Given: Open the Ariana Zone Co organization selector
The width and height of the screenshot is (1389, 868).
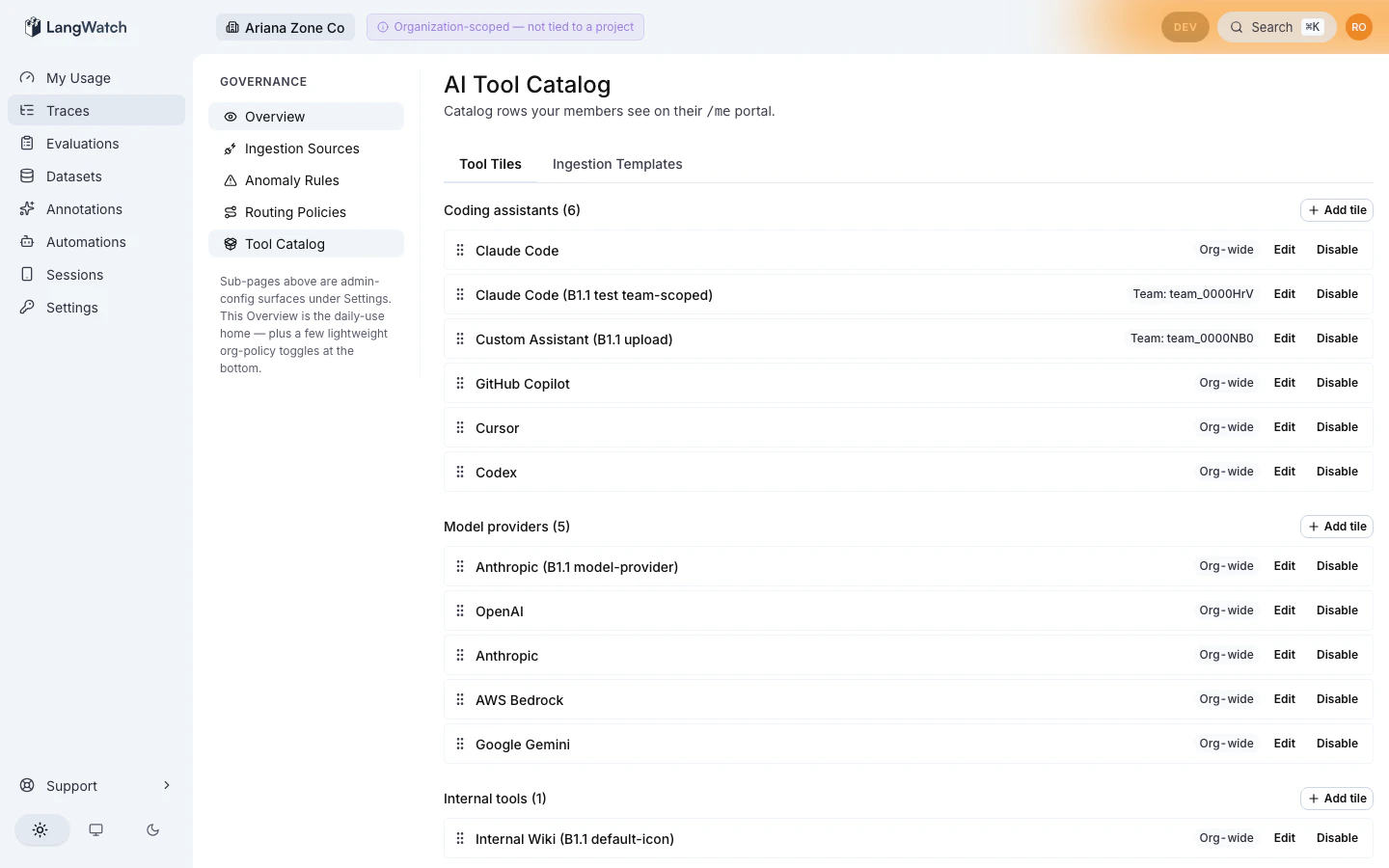Looking at the screenshot, I should pos(286,27).
